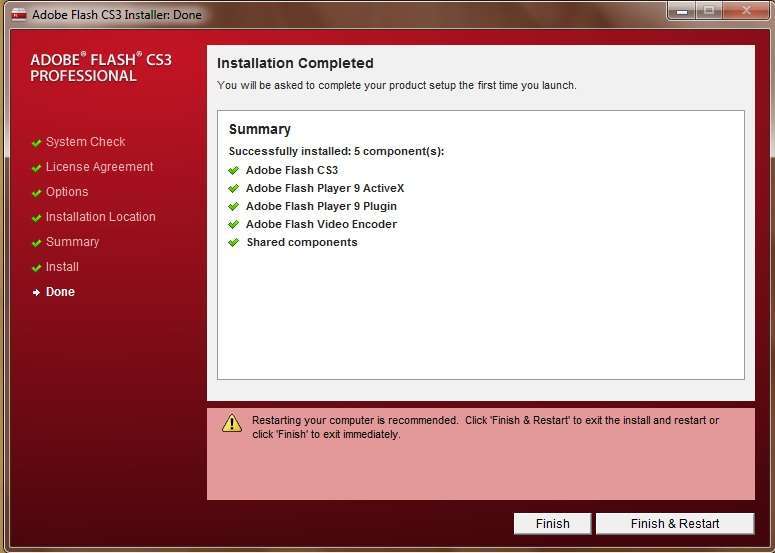Click the green checkmark beside Adobe Flash CS3

pyautogui.click(x=233, y=170)
